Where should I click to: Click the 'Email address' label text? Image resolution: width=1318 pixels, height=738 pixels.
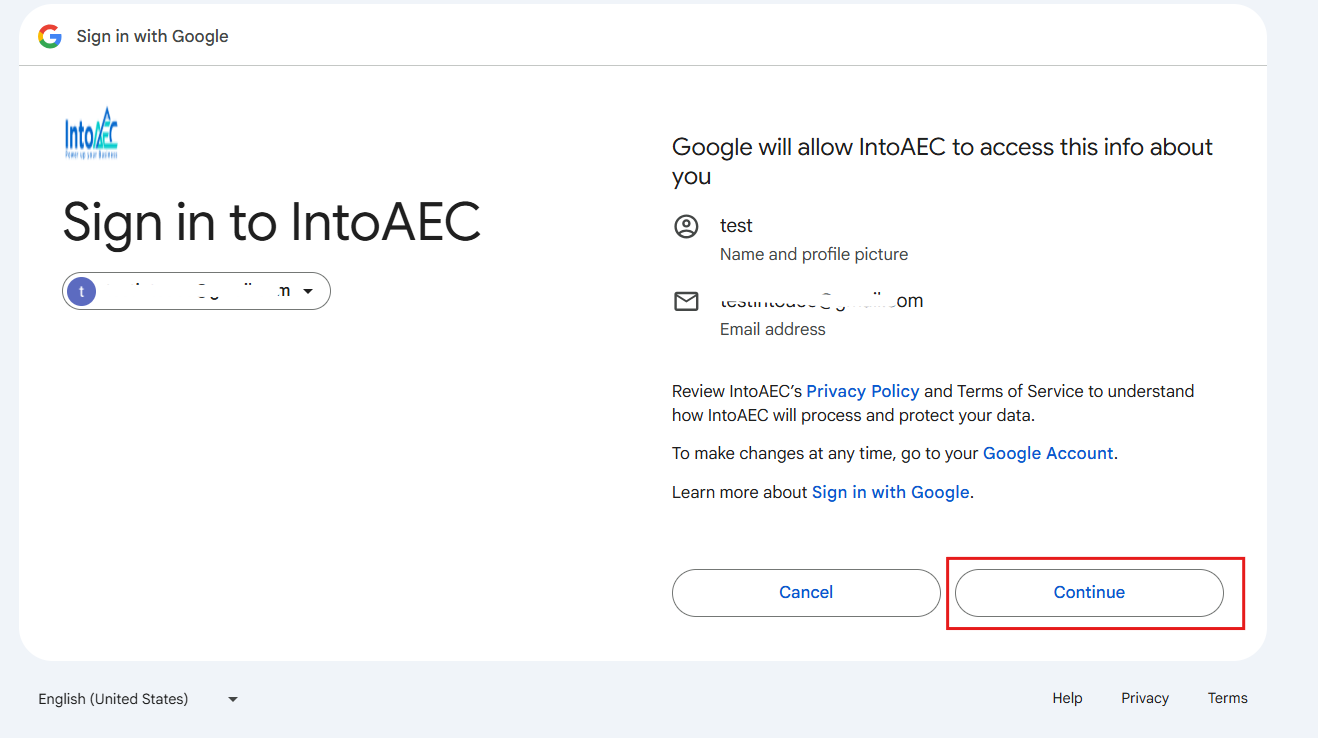772,329
